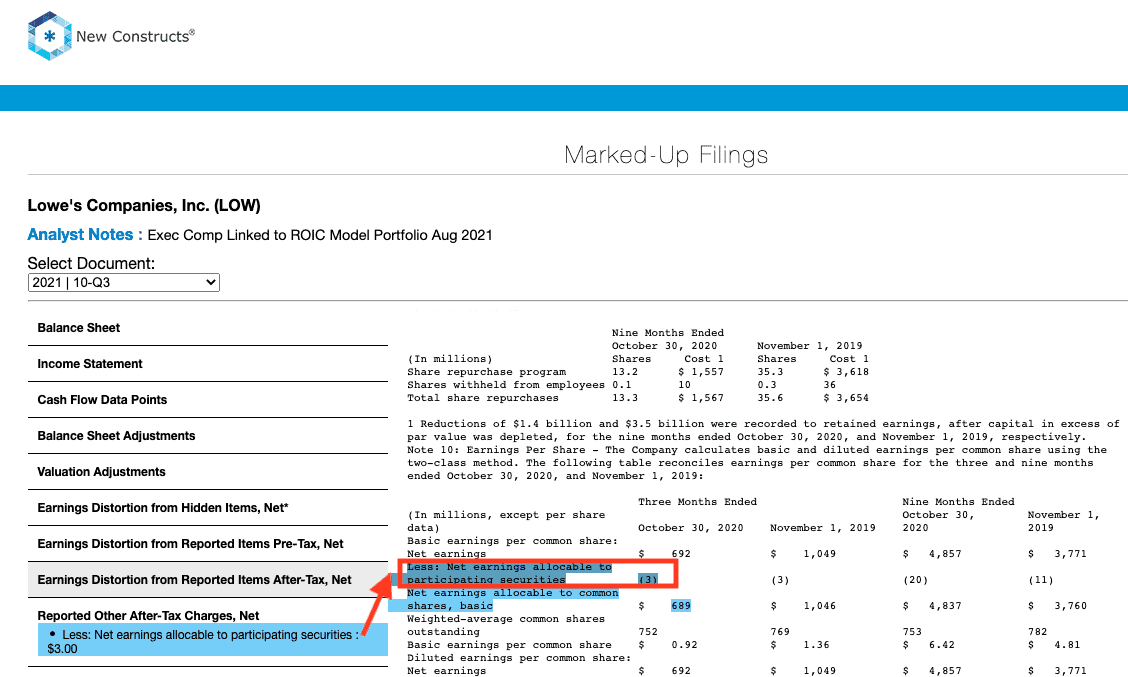The image size is (1128, 677).
Task: Click the $ 1,557 cost value
Action: point(701,372)
